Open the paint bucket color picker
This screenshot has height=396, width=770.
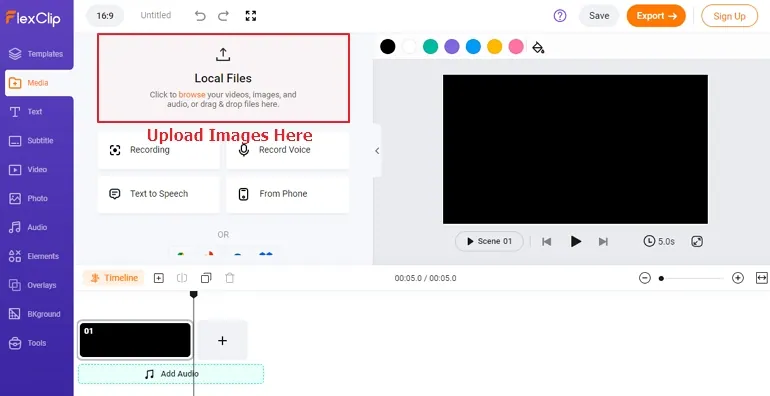[x=538, y=48]
